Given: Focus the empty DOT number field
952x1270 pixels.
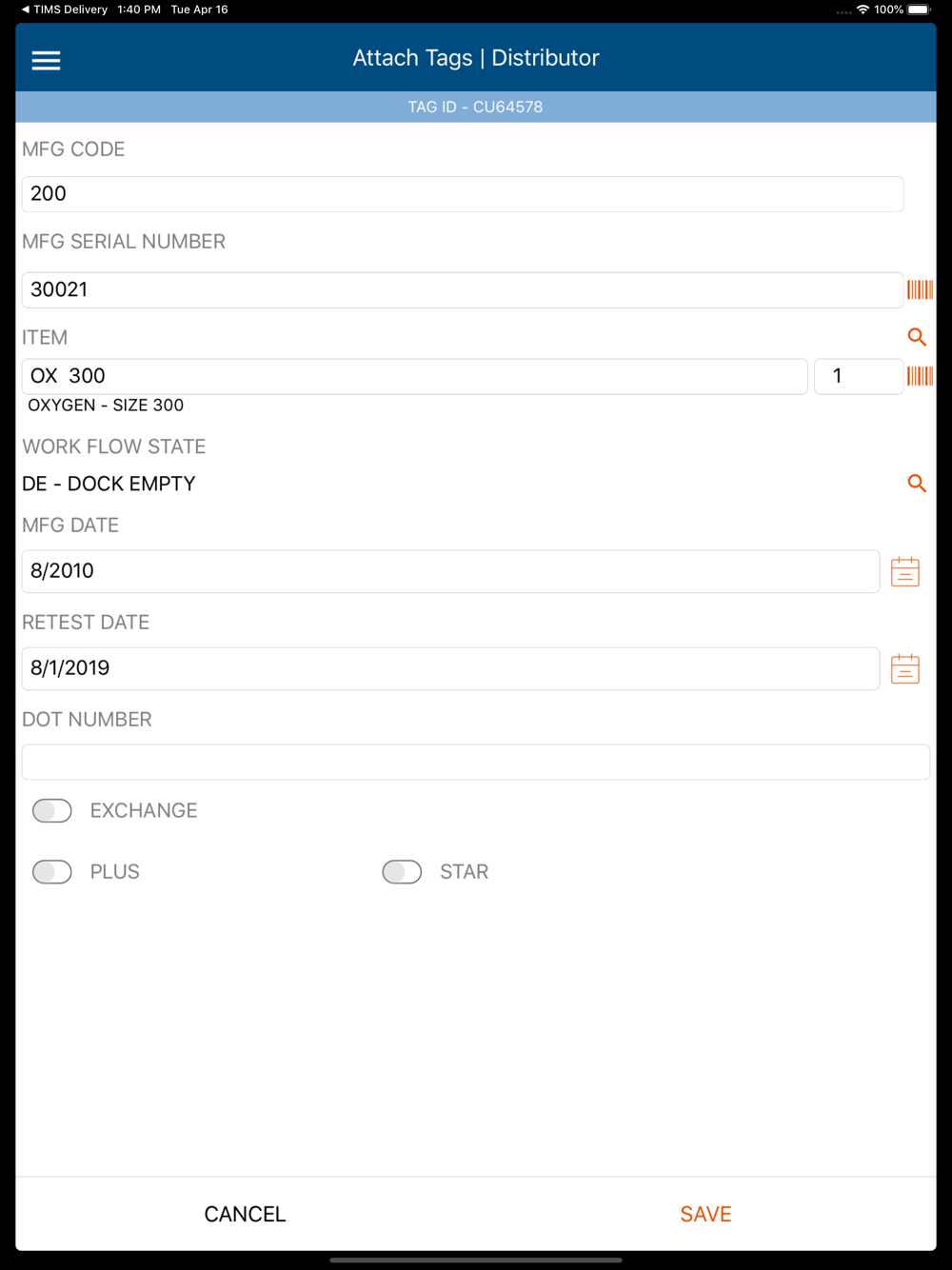Looking at the screenshot, I should (x=476, y=762).
